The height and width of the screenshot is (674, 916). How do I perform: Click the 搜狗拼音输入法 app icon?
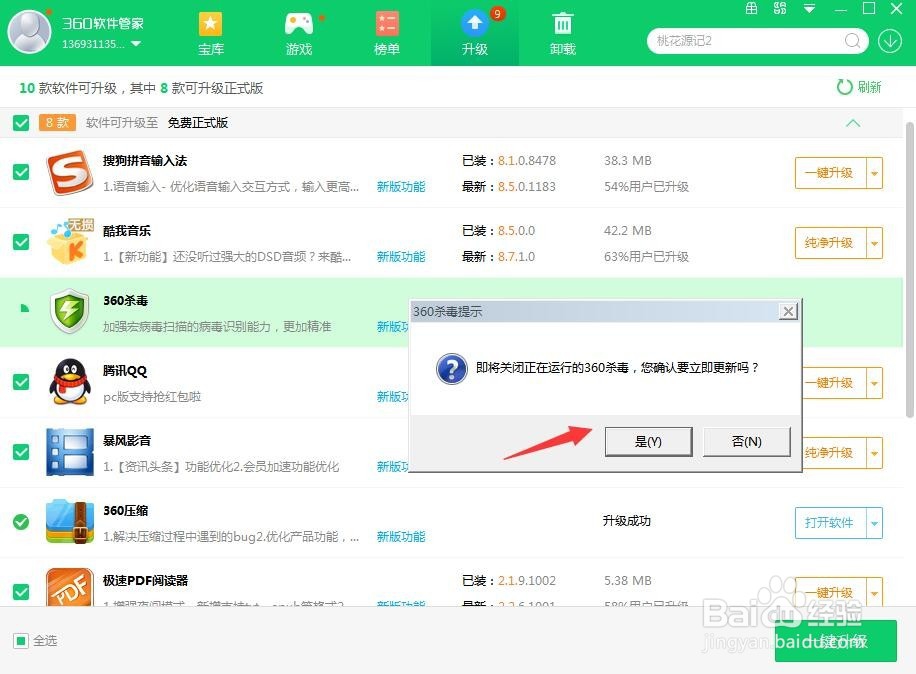coord(70,172)
